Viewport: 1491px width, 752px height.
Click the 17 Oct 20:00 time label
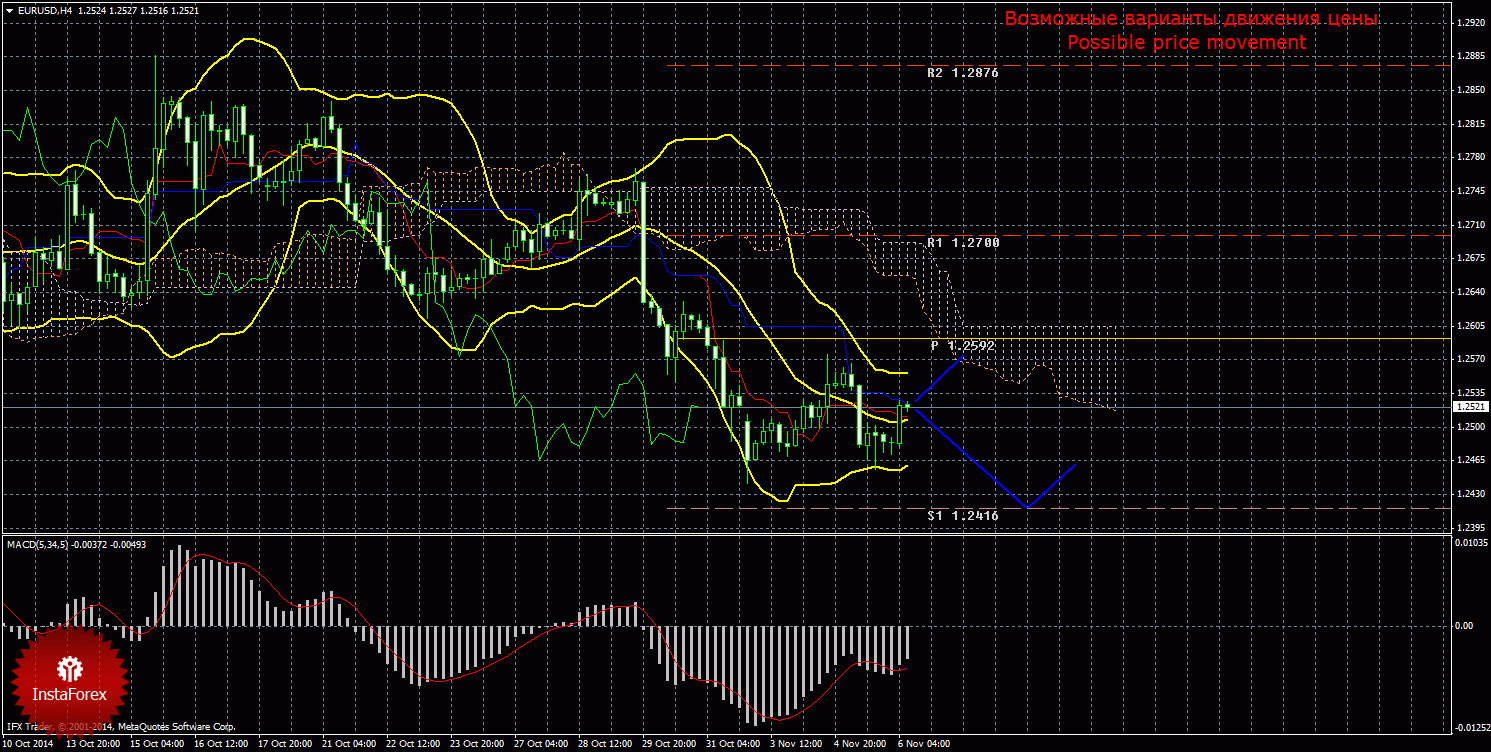click(x=283, y=744)
